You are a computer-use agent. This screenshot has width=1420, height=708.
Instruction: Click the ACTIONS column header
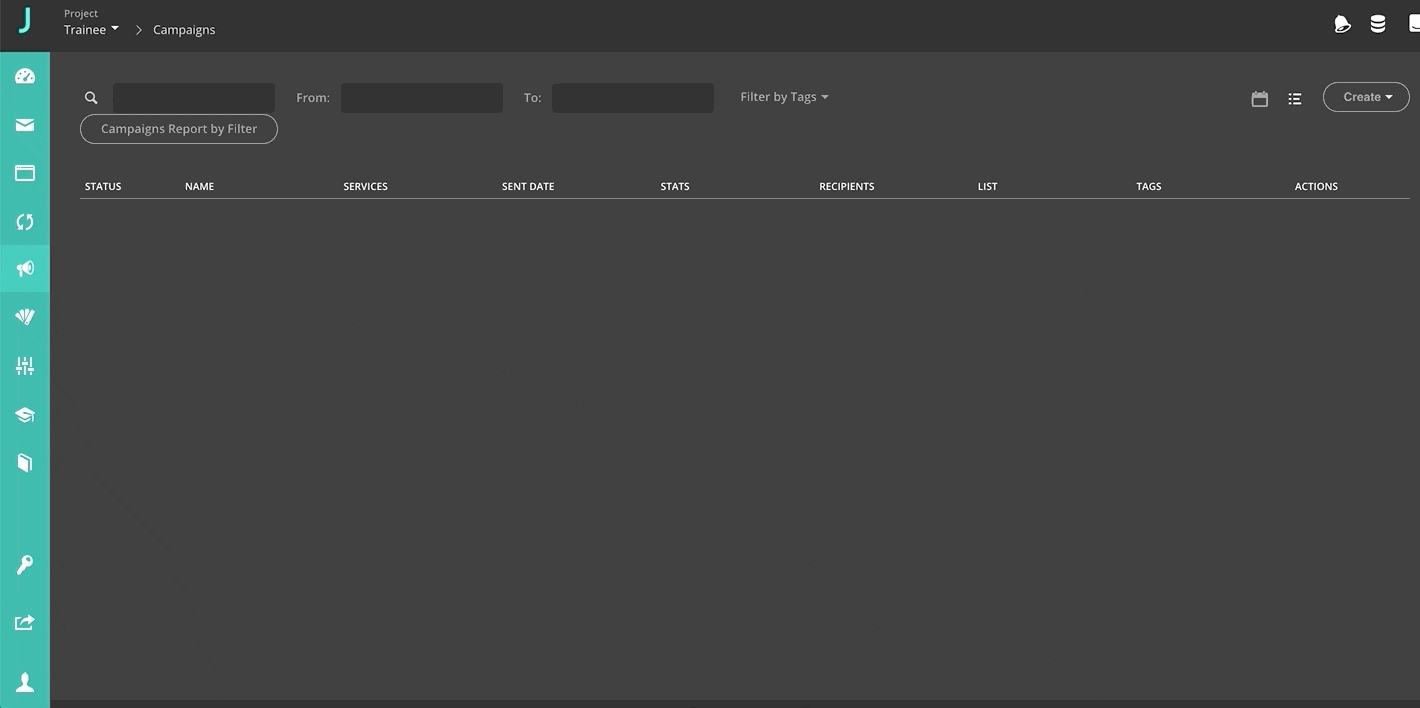pyautogui.click(x=1316, y=186)
